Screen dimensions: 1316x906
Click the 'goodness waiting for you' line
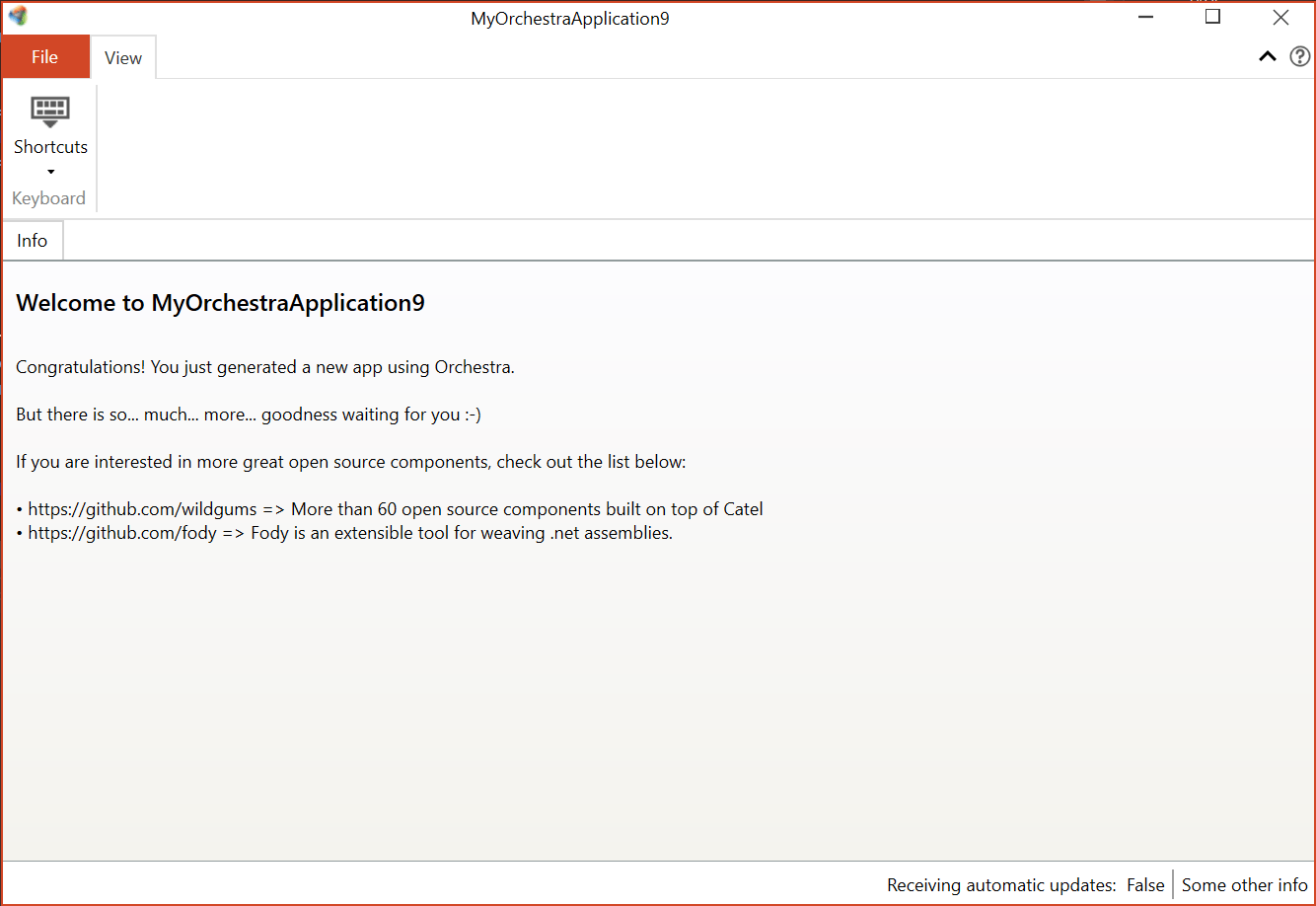pos(249,415)
